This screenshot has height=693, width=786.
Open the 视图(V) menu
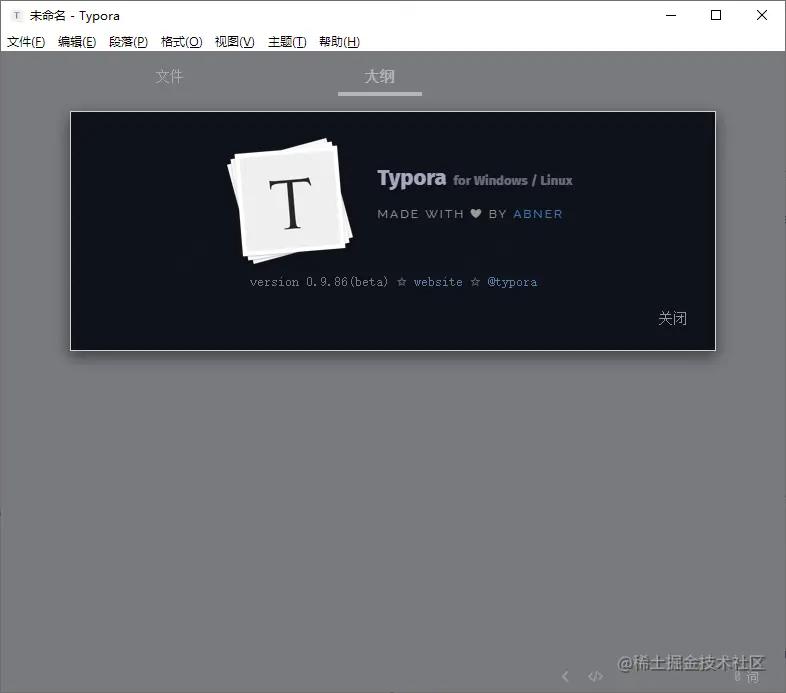(235, 42)
